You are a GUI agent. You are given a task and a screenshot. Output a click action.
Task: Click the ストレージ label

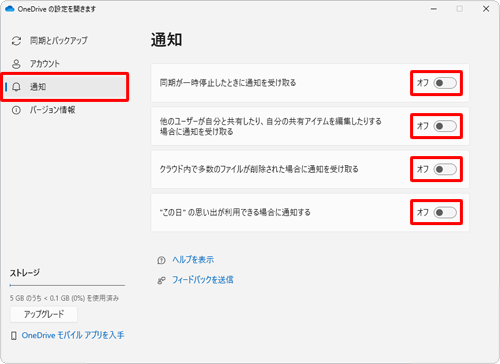pyautogui.click(x=25, y=273)
